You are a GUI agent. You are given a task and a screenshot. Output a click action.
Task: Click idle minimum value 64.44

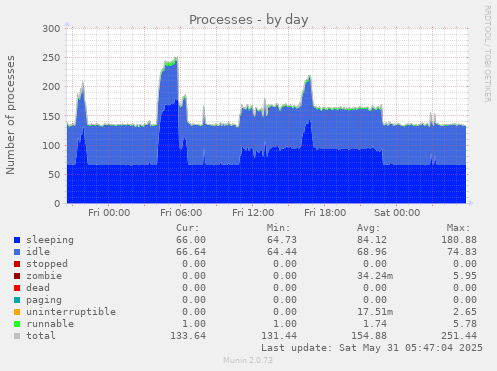[282, 252]
